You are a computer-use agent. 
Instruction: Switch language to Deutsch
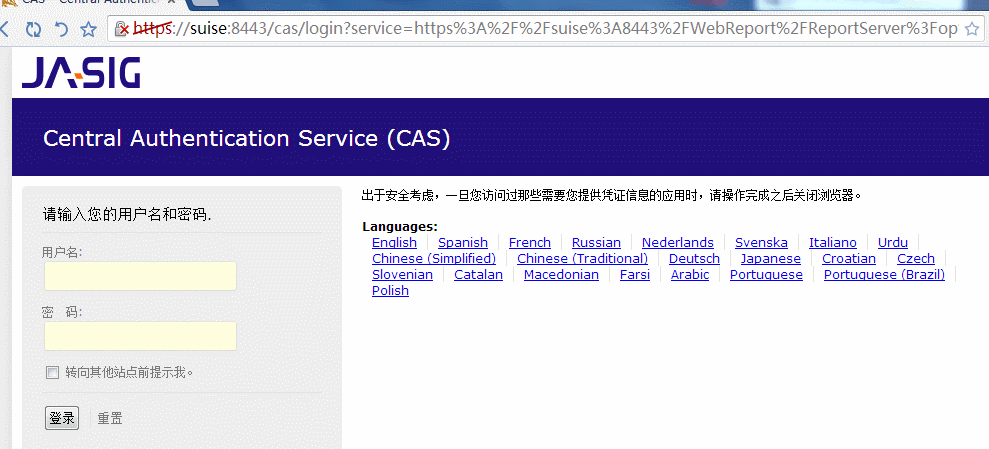(694, 259)
